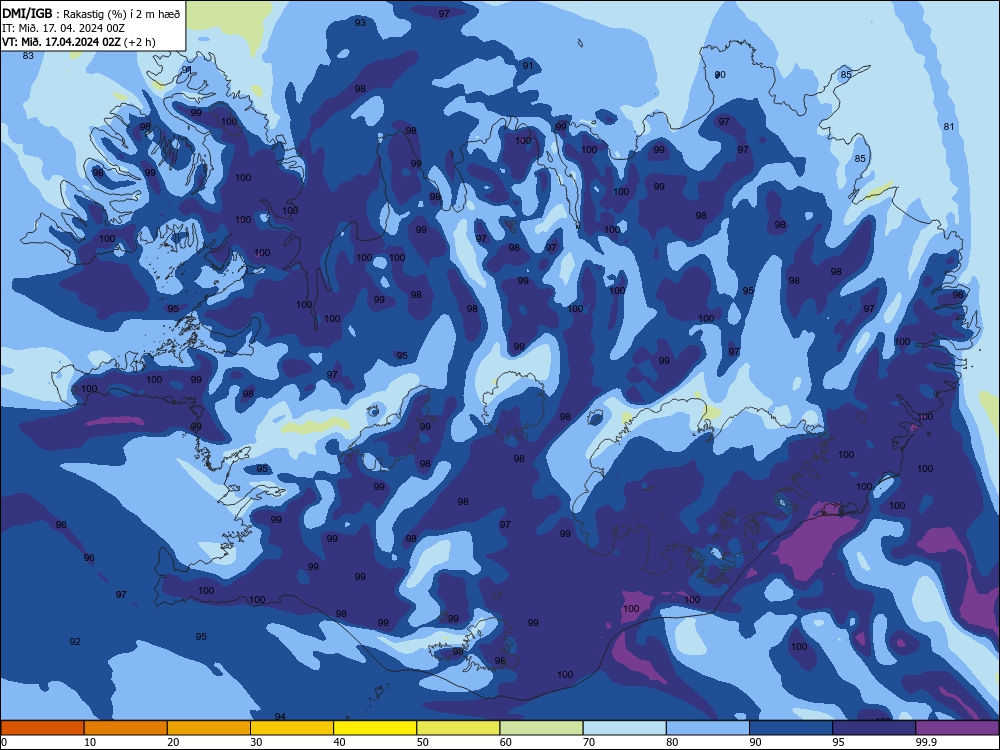Click the map title 'DMI/IGB : Rakastig (%) í 2 m hæð'

[x=91, y=13]
